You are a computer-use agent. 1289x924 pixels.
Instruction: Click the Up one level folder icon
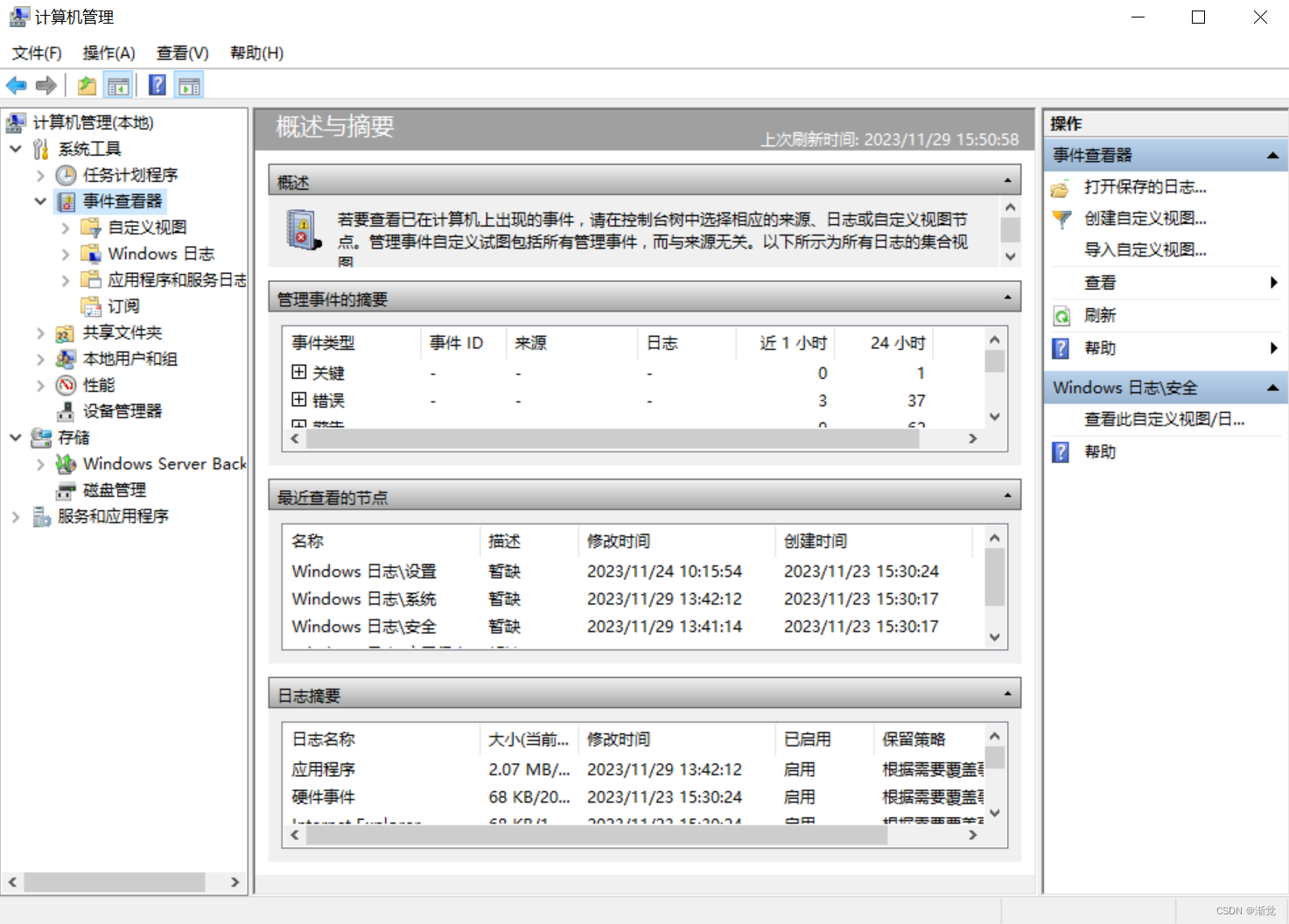87,86
